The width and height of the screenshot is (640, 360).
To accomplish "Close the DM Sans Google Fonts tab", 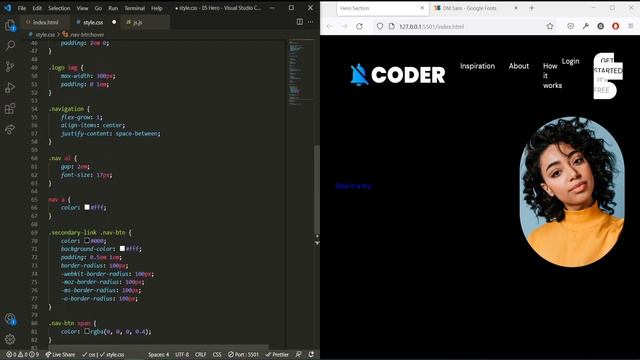I will click(x=516, y=8).
